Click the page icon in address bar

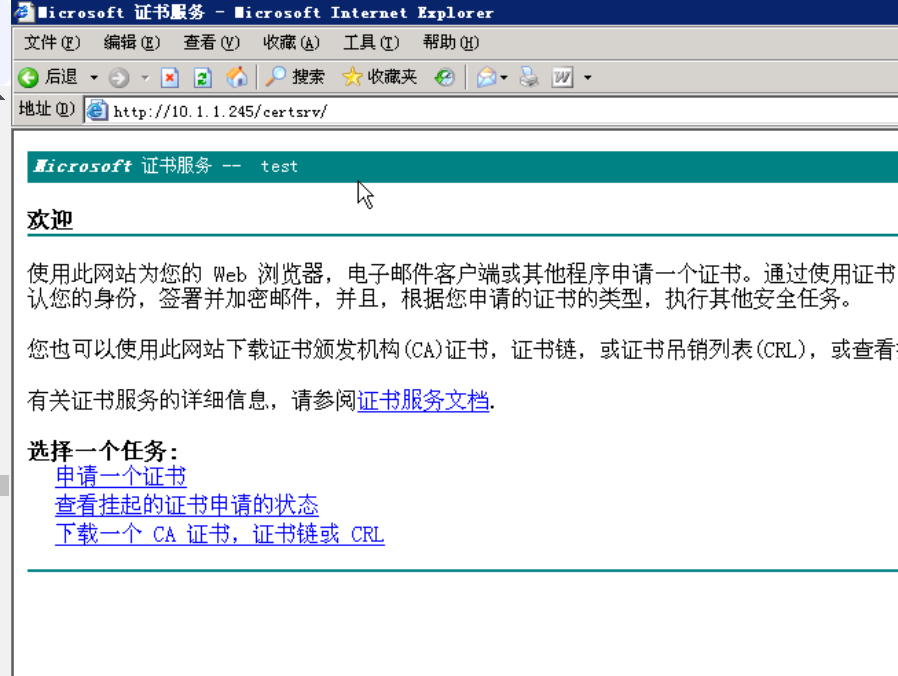click(x=97, y=111)
